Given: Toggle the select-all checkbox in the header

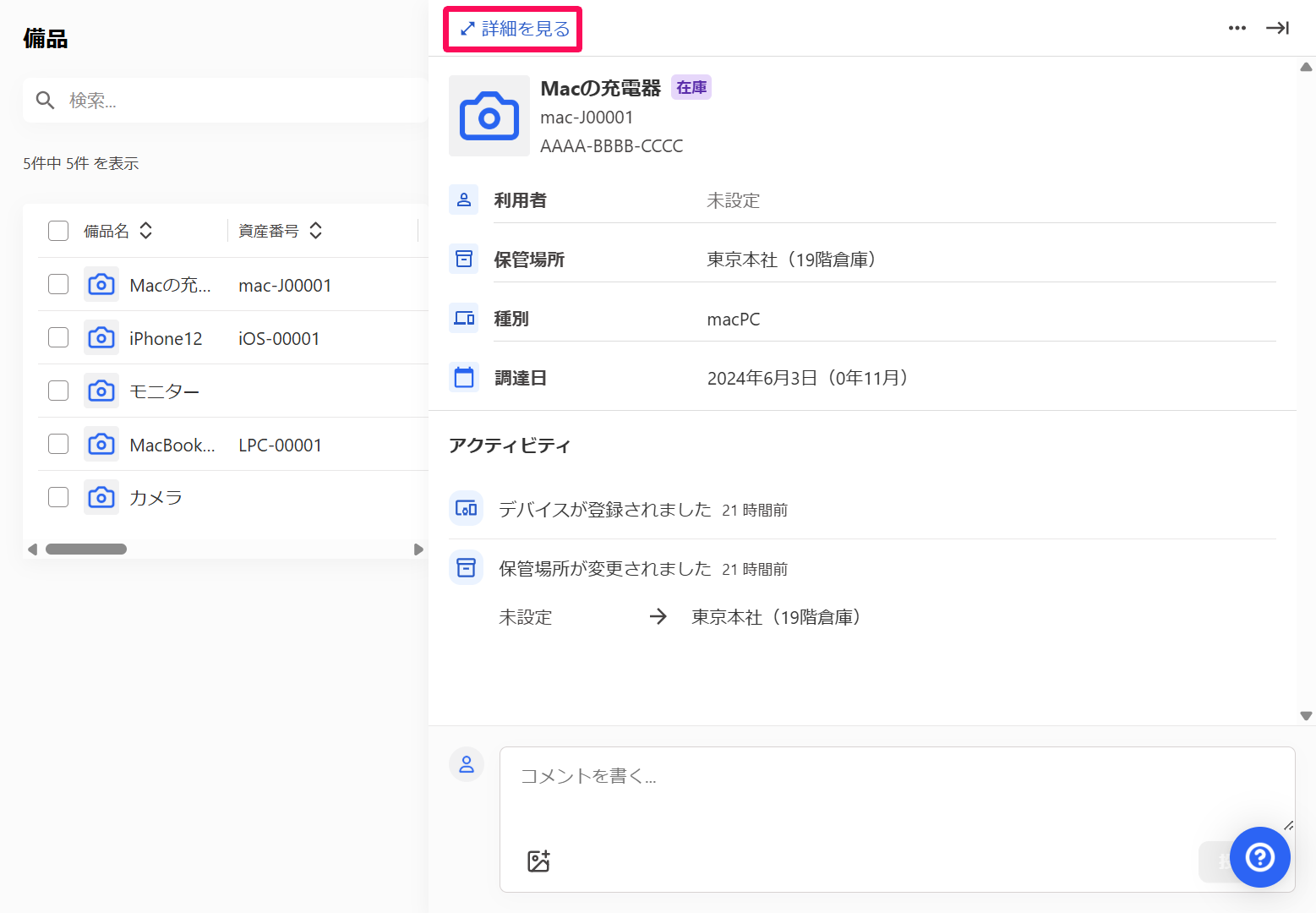Looking at the screenshot, I should (58, 231).
